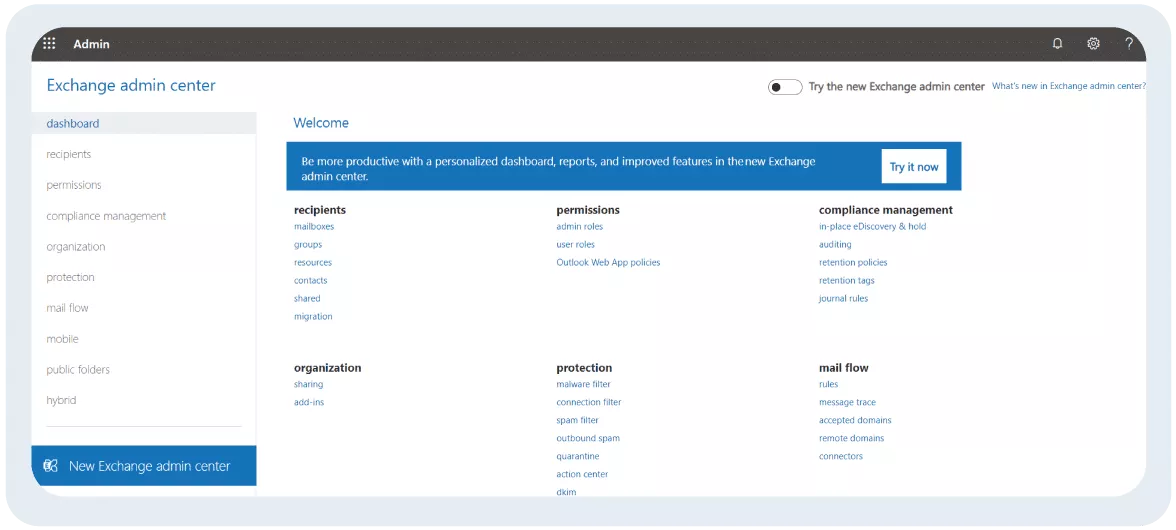Open the migration link
The image size is (1176, 530).
(x=314, y=316)
